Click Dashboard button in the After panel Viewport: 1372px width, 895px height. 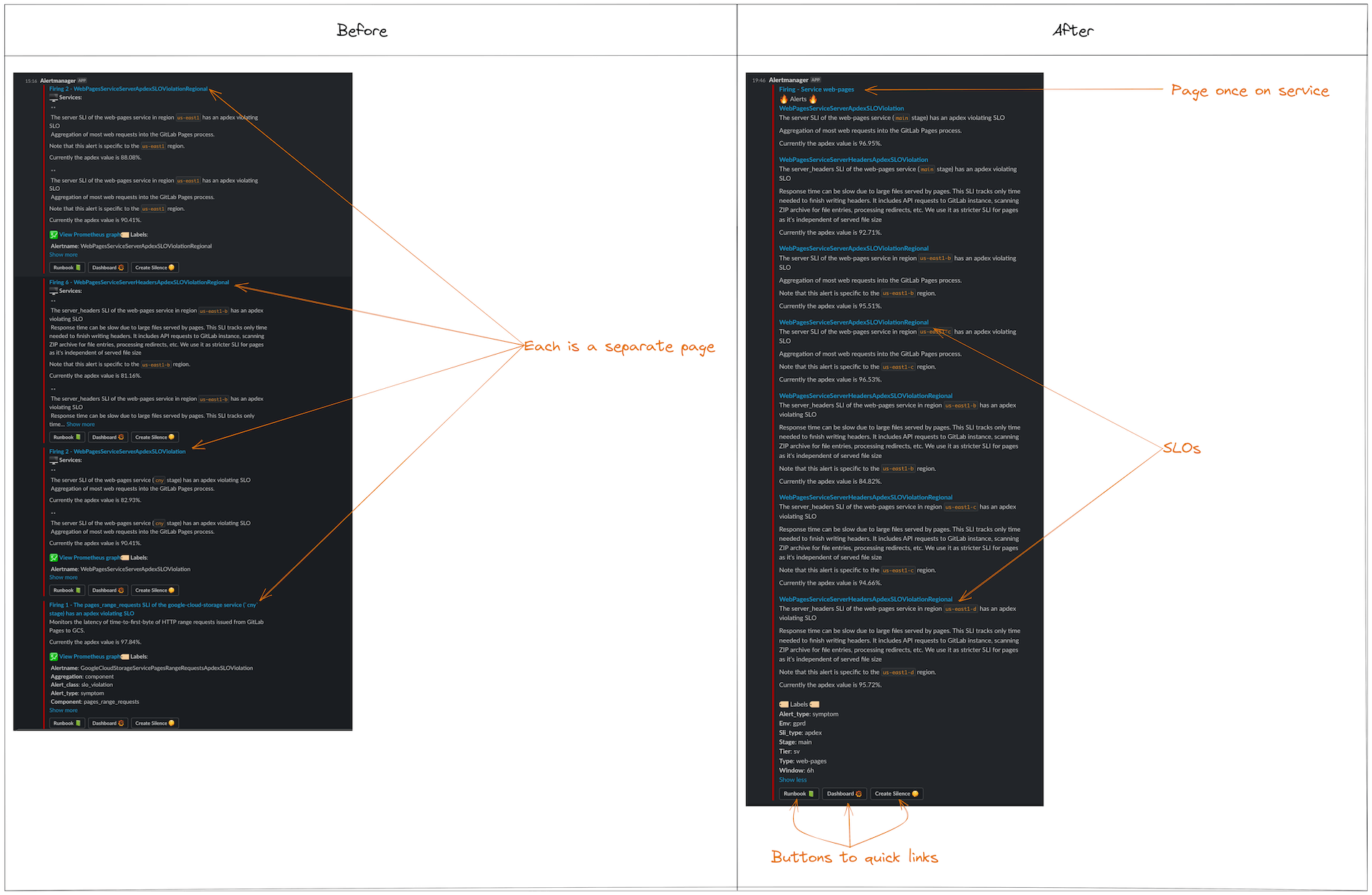(x=844, y=793)
